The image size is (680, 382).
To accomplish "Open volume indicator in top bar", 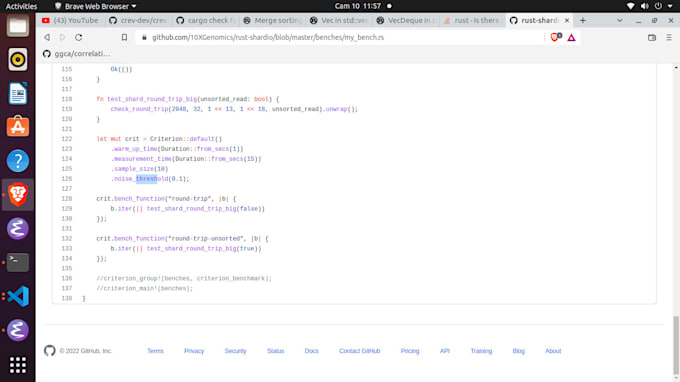I will pyautogui.click(x=645, y=6).
